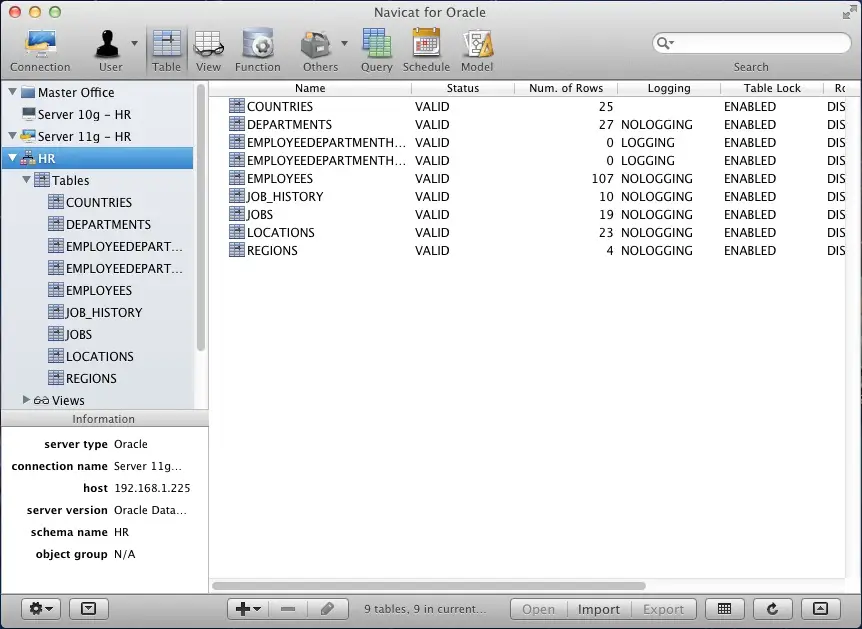This screenshot has width=862, height=629.
Task: Click the User toolbar icon
Action: (108, 51)
